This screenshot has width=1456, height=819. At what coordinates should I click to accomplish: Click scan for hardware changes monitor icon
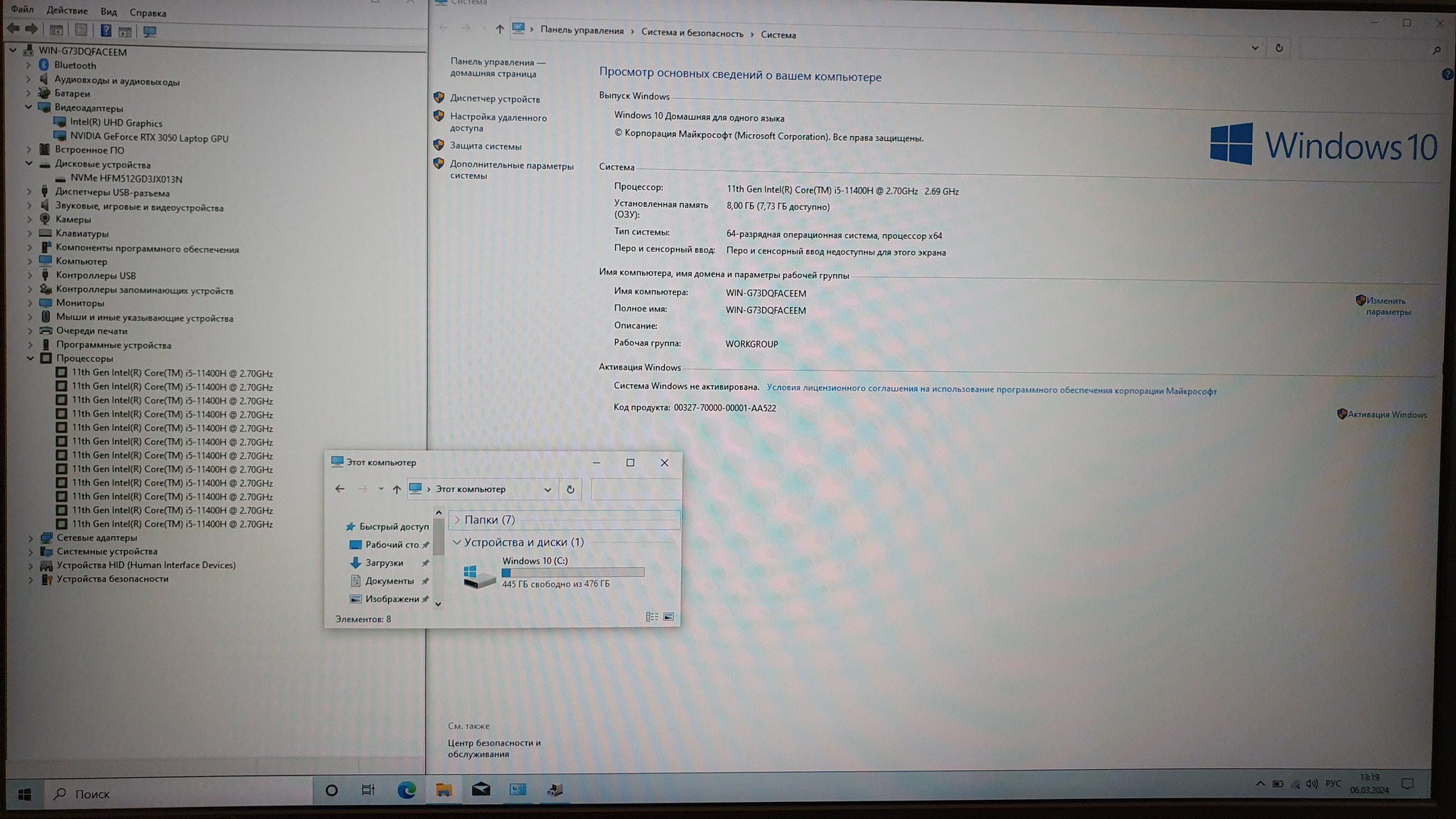click(150, 31)
